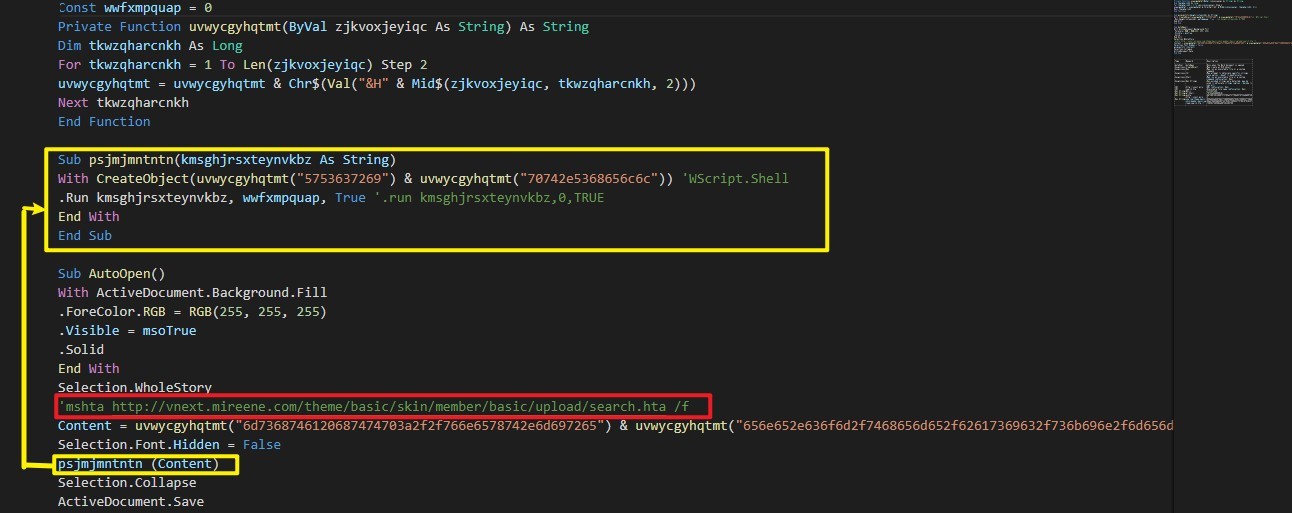Click the 'WScript.Shell comment
This screenshot has width=1292, height=513.
[x=734, y=178]
